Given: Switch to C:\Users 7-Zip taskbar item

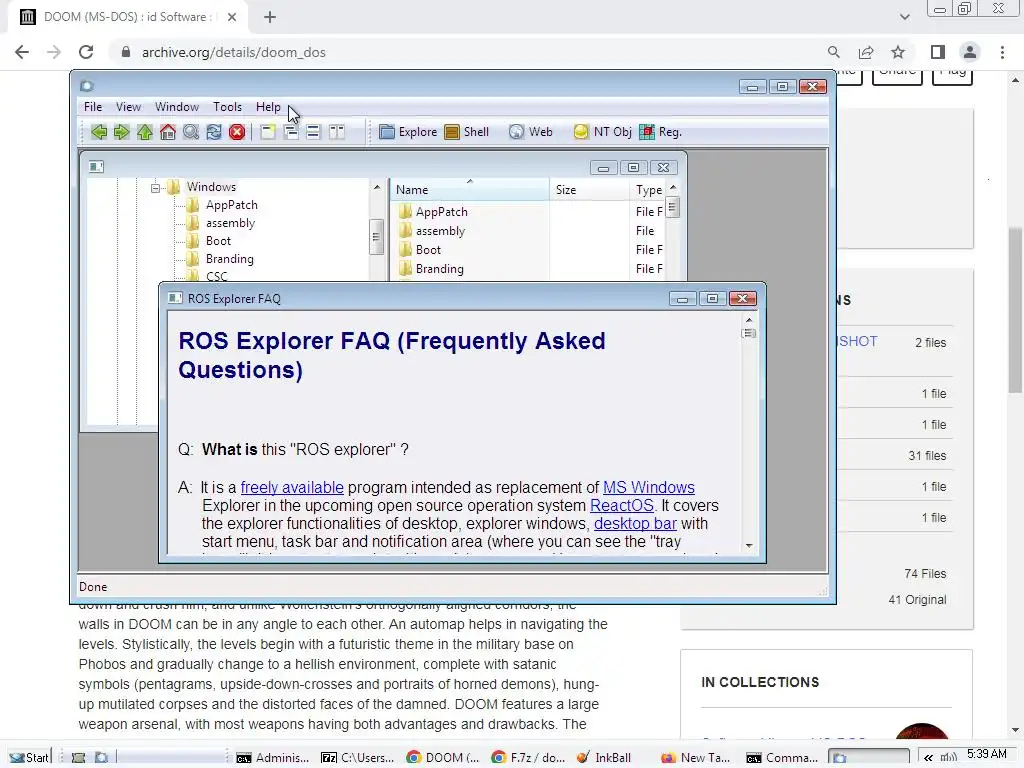Looking at the screenshot, I should pos(358,758).
